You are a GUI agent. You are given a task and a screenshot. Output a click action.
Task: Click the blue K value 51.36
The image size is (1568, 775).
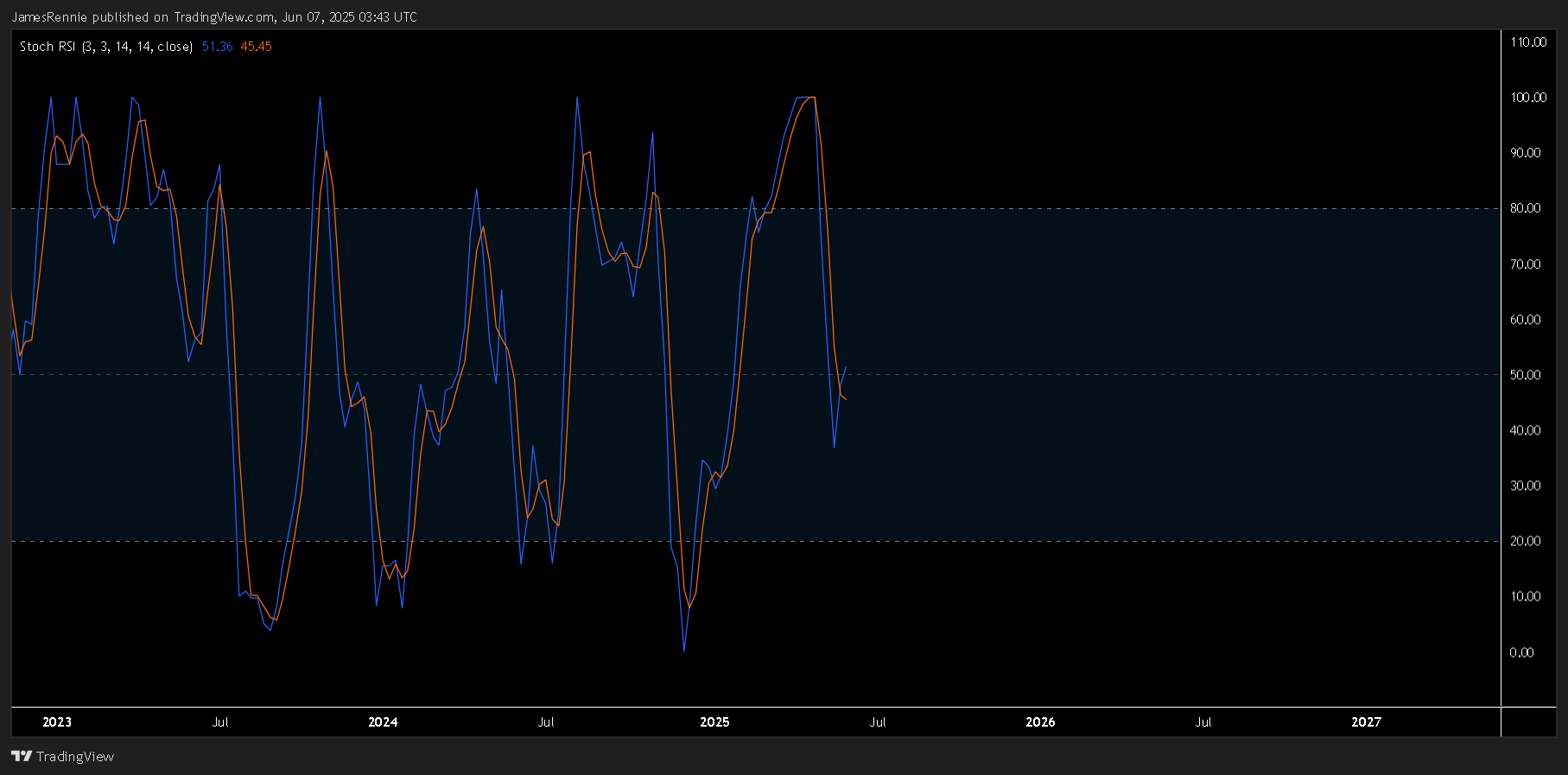click(x=218, y=47)
